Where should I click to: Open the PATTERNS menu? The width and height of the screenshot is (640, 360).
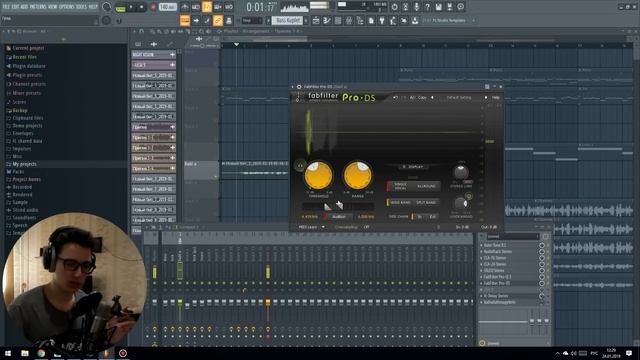38,7
